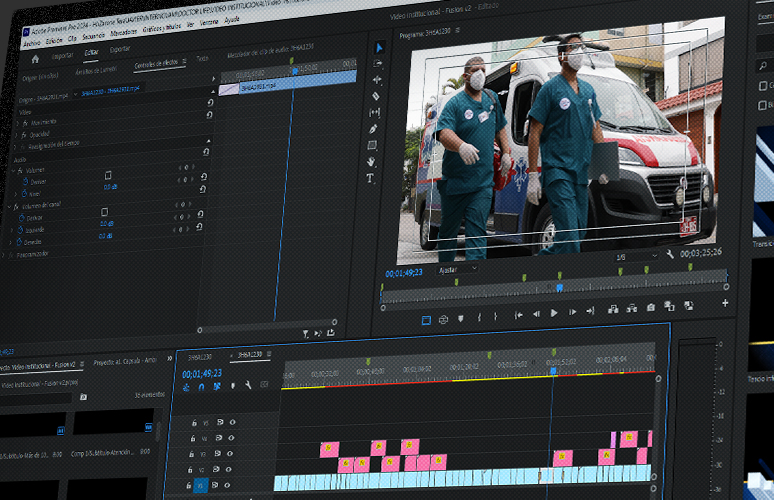Screen dimensions: 774x500
Task: Click Mark In button in Program monitor
Action: [x=479, y=317]
